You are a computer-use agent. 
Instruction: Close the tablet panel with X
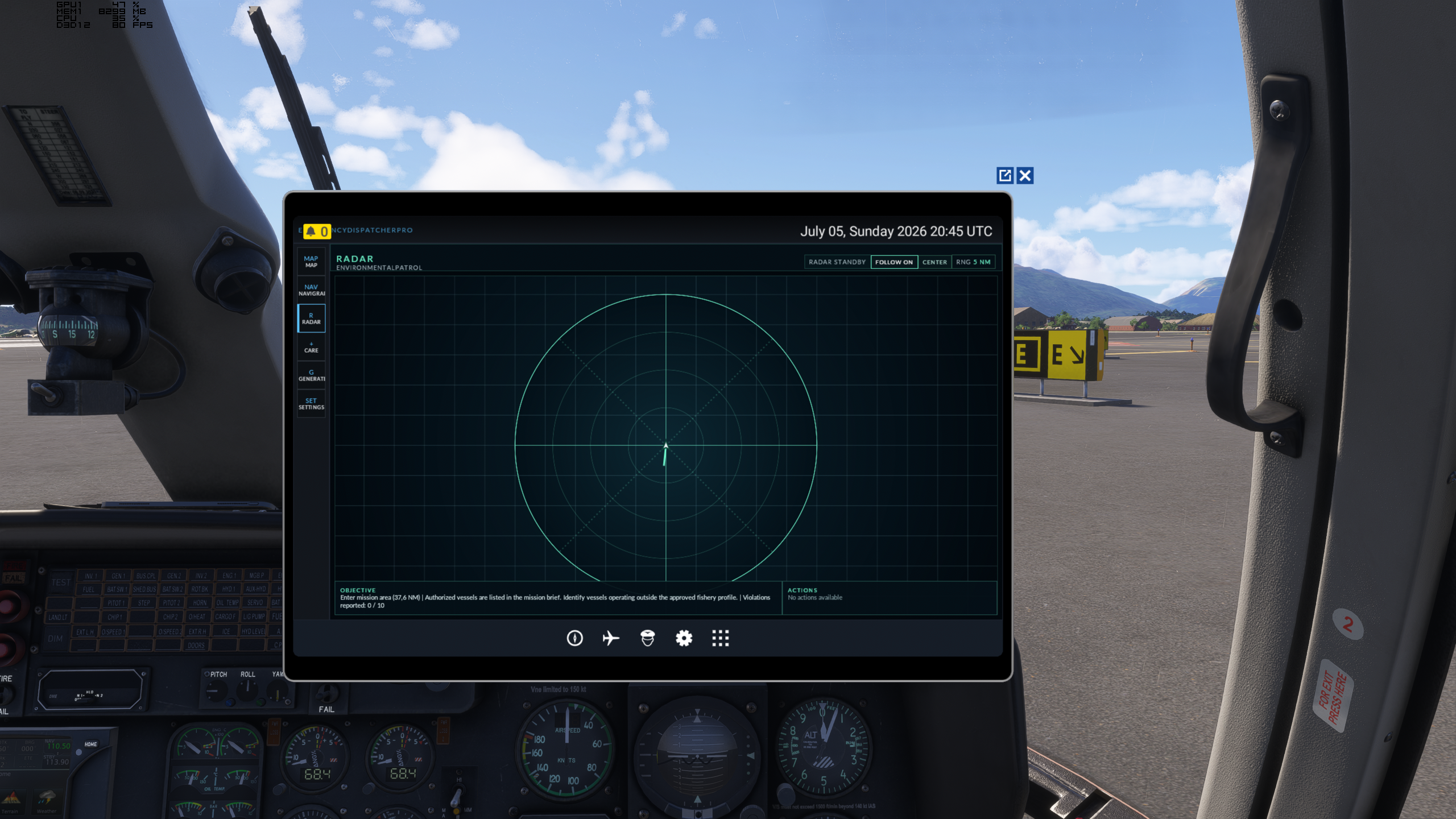1025,175
